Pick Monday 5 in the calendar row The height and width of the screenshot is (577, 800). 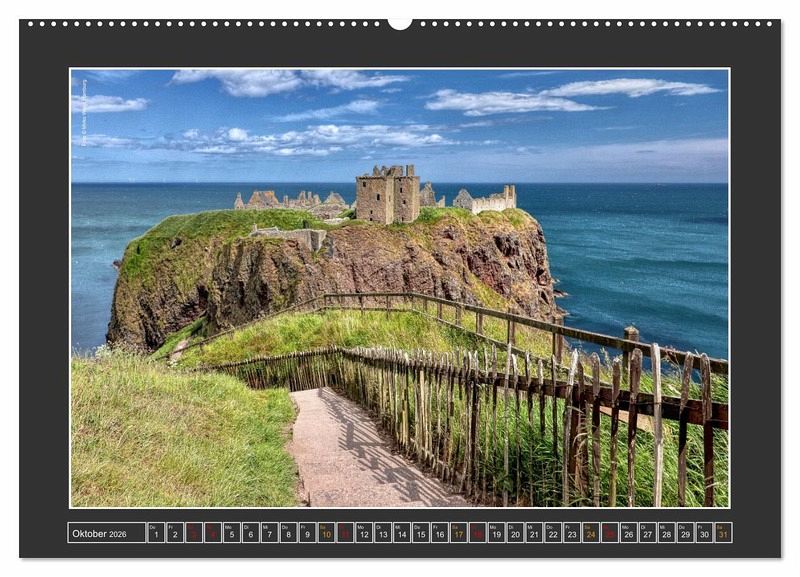click(231, 533)
